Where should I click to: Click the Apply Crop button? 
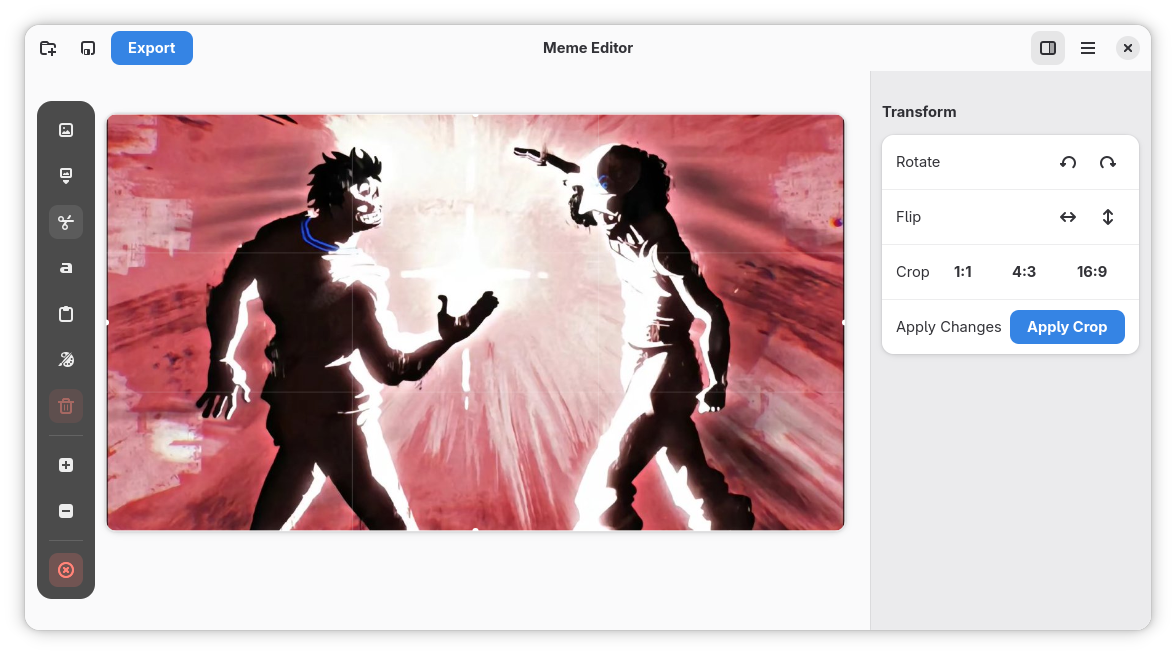1066,327
